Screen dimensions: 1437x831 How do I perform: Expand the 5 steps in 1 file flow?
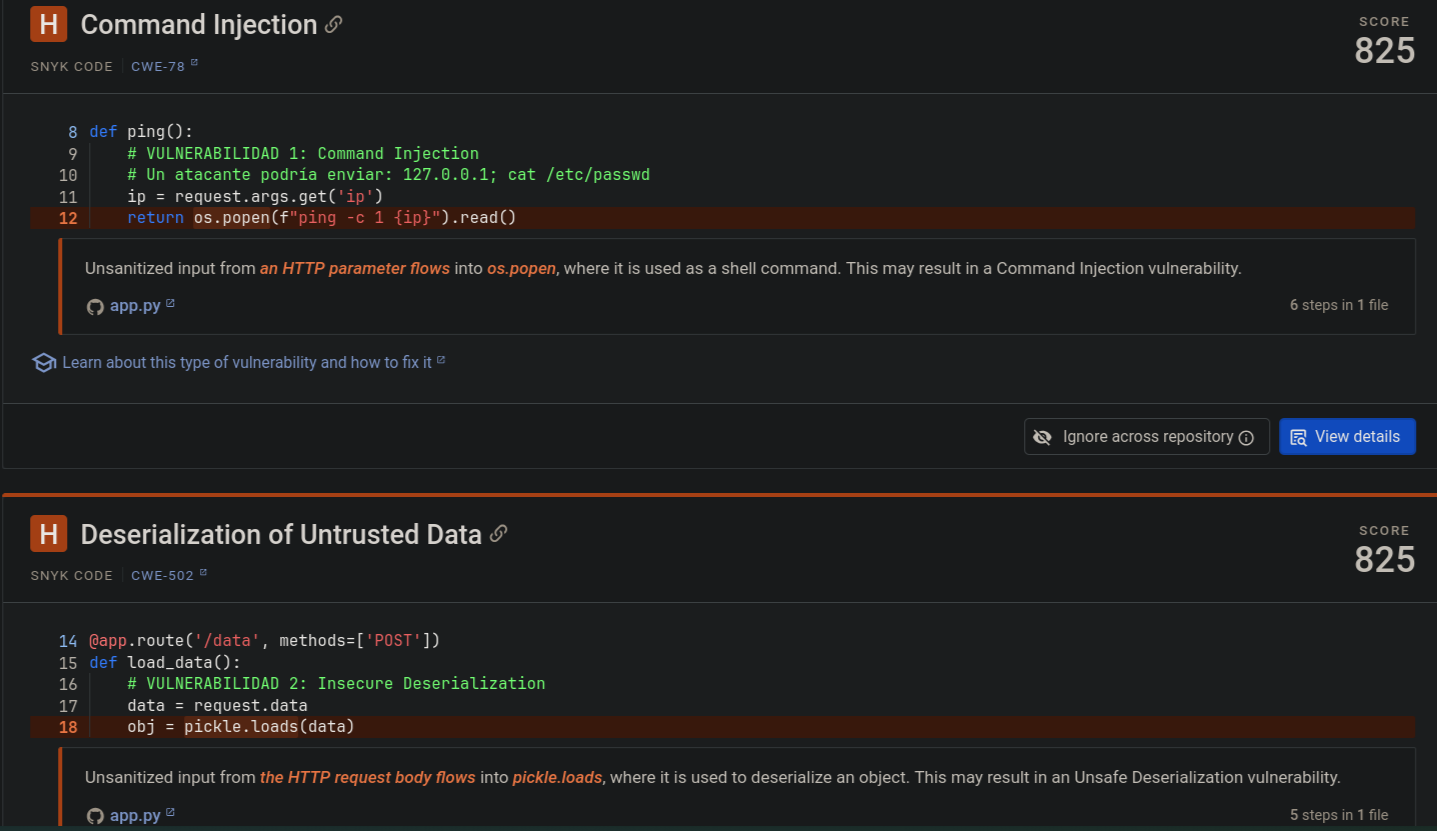(1338, 815)
